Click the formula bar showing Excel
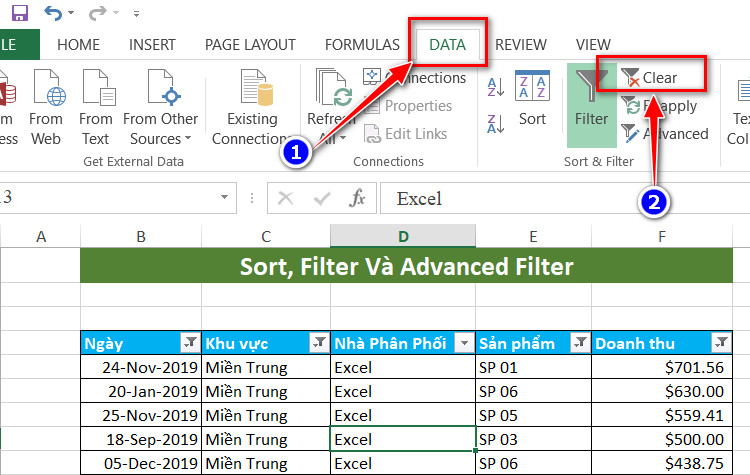 [564, 198]
